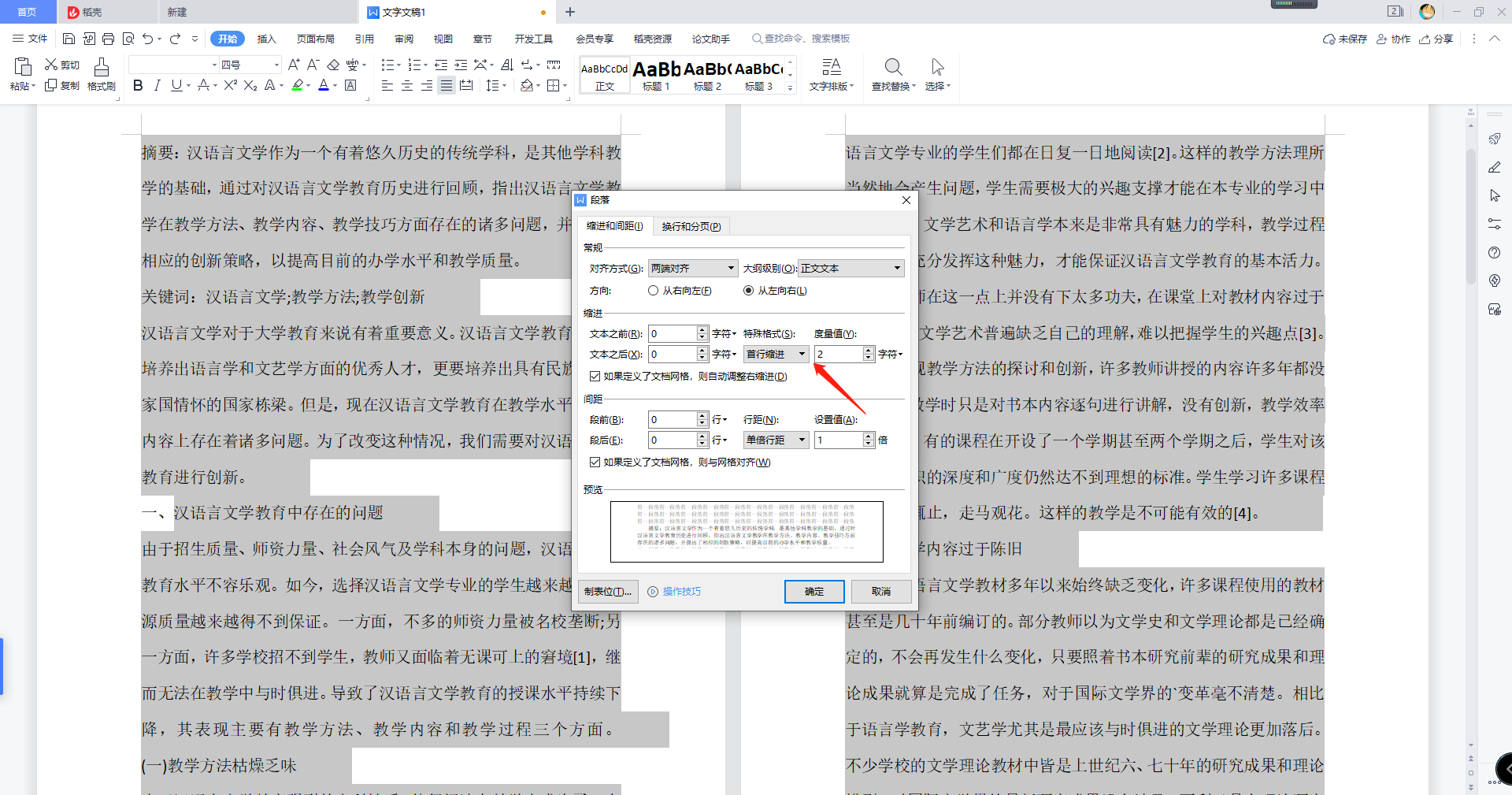Decrease the font size

click(x=313, y=65)
